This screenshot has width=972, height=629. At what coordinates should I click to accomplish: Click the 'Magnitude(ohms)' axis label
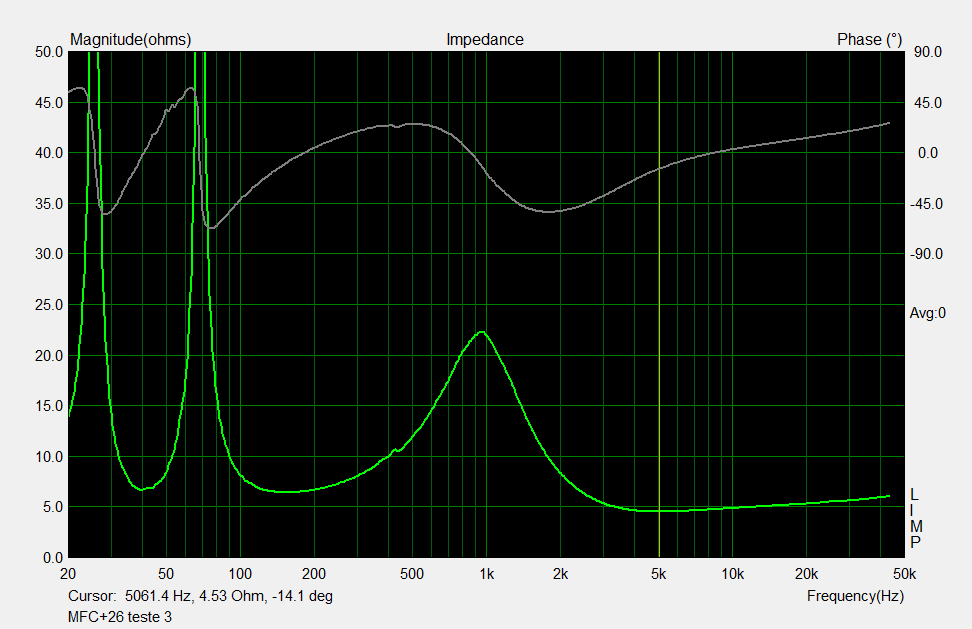click(x=130, y=40)
